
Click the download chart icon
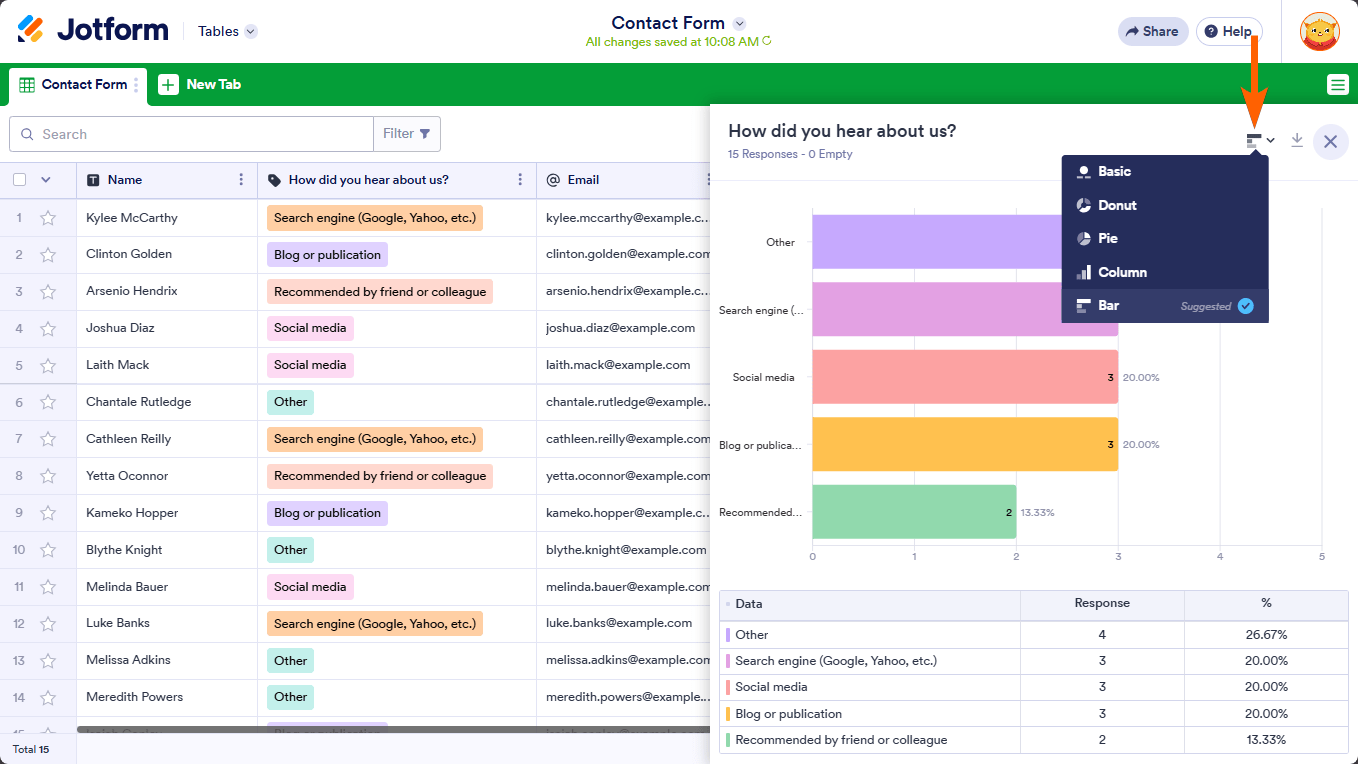coord(1297,141)
